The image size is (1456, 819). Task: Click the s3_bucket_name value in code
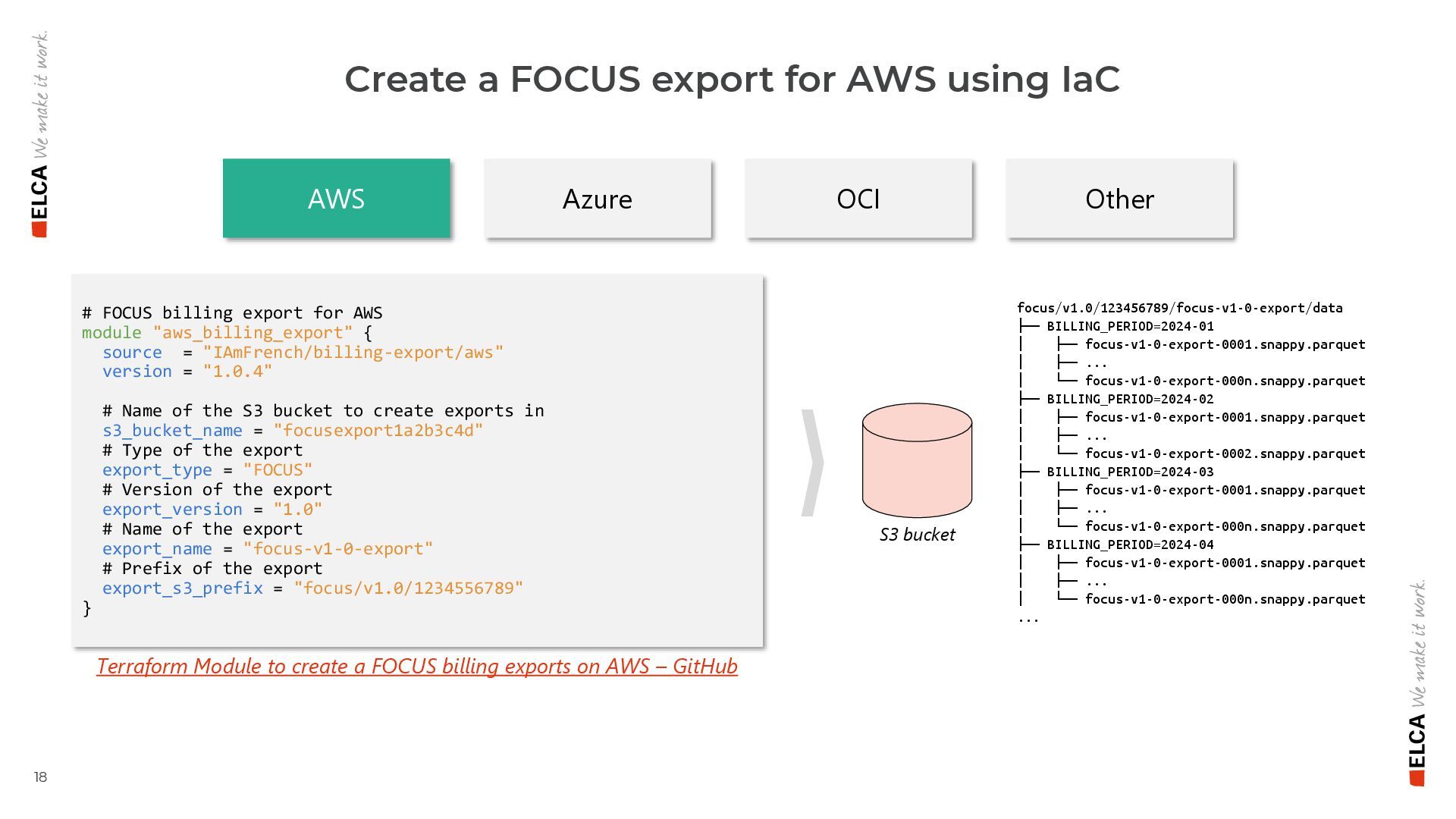click(x=378, y=431)
